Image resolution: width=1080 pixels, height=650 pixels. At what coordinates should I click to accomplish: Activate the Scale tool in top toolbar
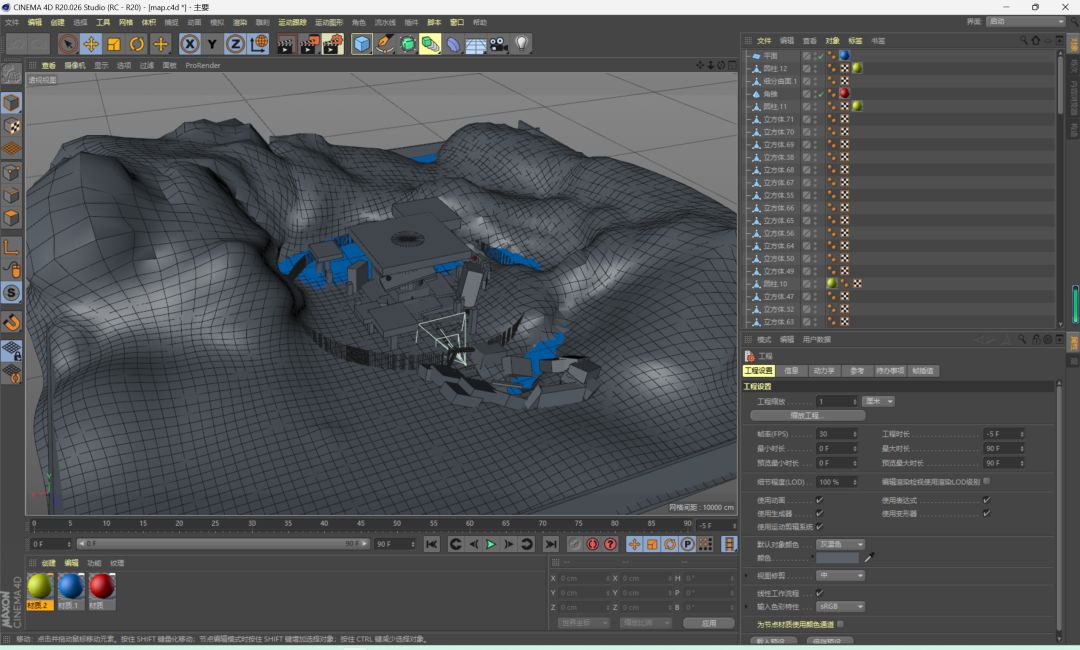tap(114, 44)
